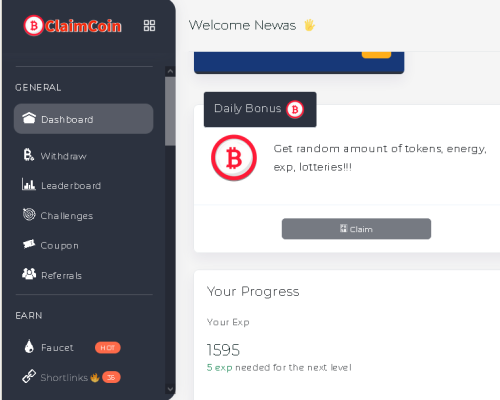Screen dimensions: 500x400
Task: Click the HOT badge beside Faucet
Action: tap(108, 348)
